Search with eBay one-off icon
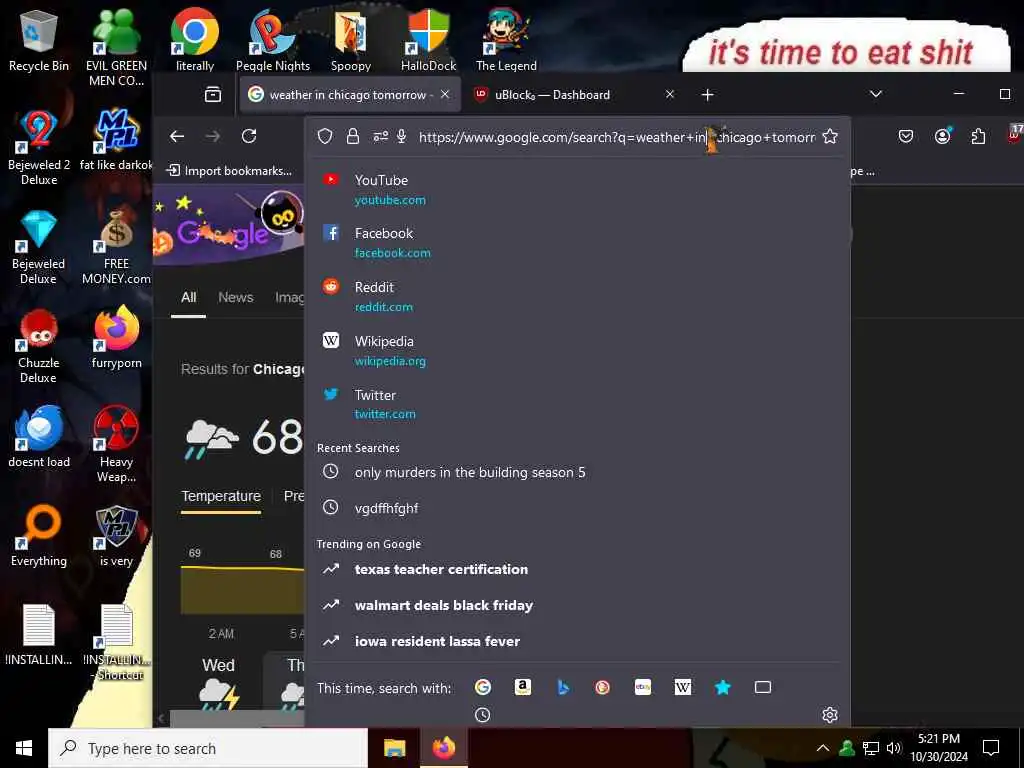 (643, 687)
